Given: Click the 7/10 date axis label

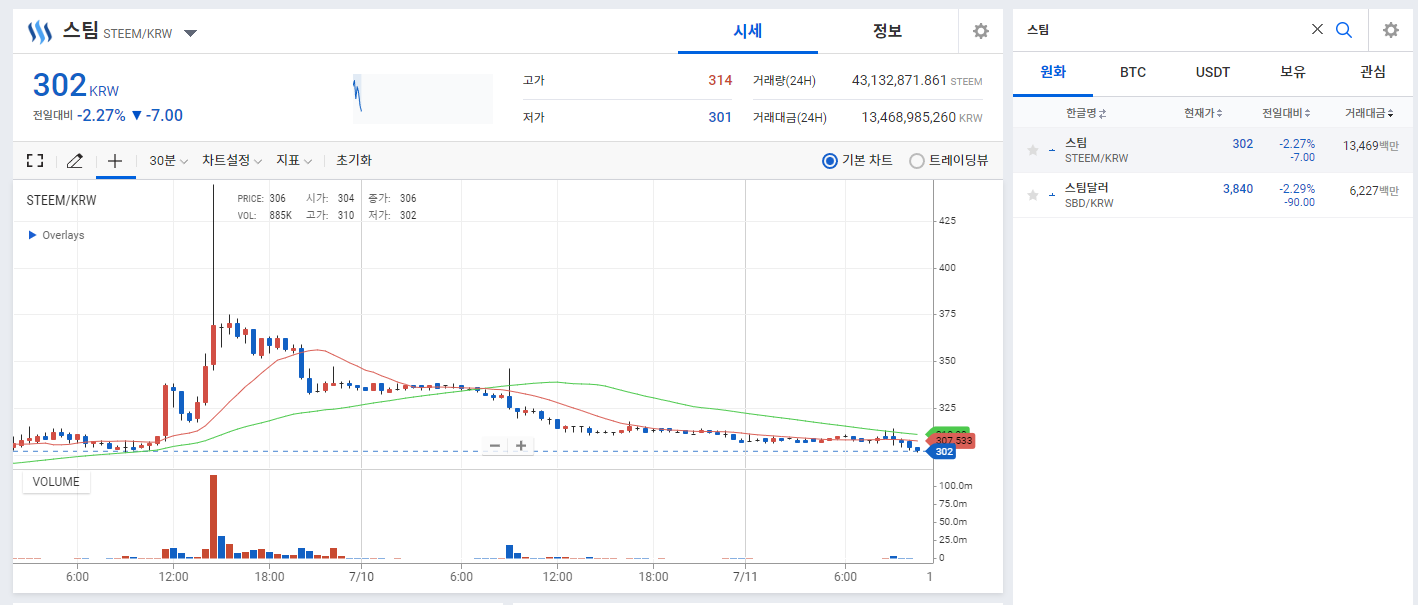Looking at the screenshot, I should [x=361, y=577].
